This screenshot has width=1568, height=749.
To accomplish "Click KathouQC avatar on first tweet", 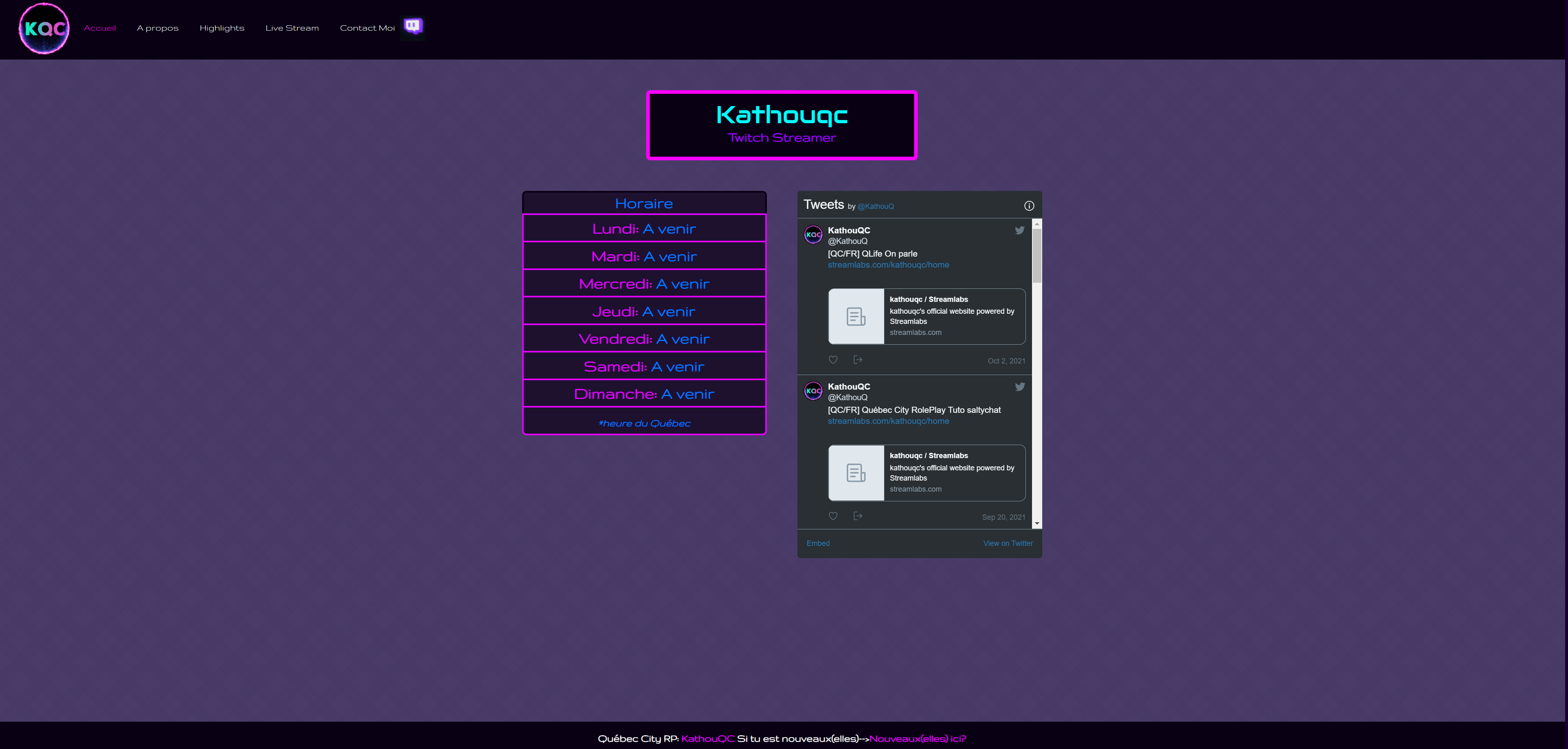I will 813,235.
